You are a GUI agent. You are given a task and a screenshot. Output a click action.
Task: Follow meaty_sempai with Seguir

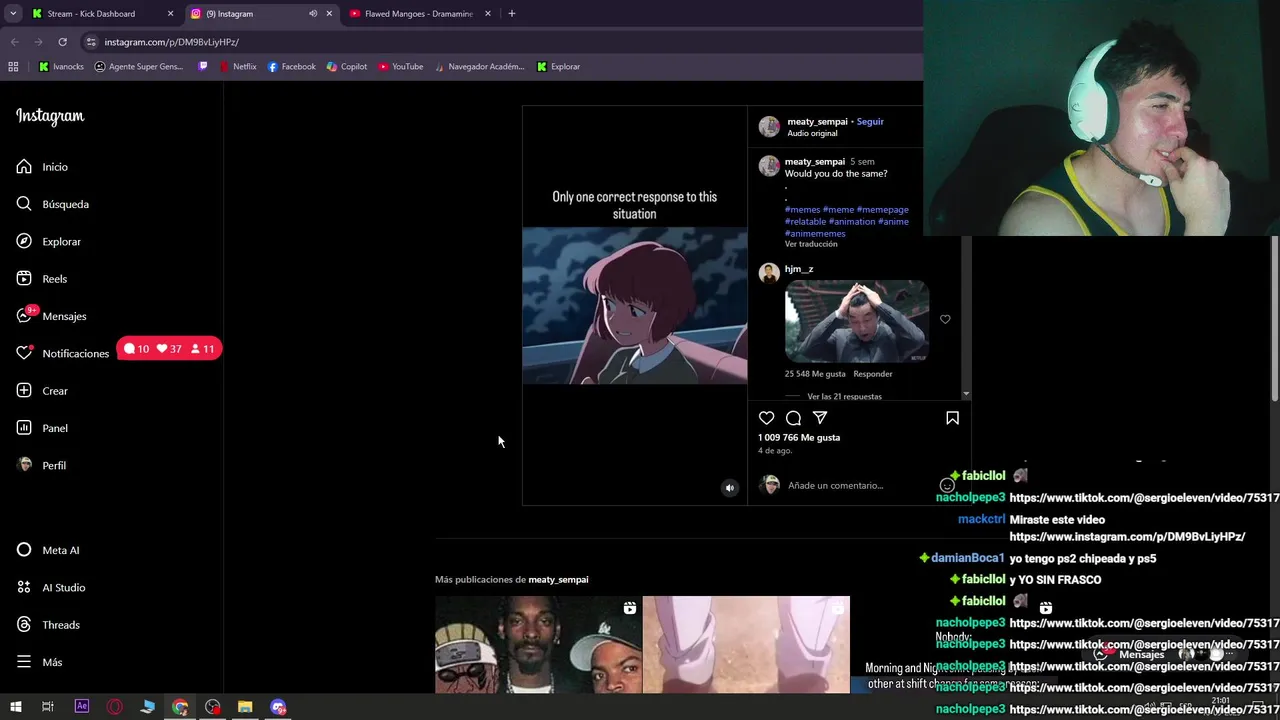tap(870, 121)
